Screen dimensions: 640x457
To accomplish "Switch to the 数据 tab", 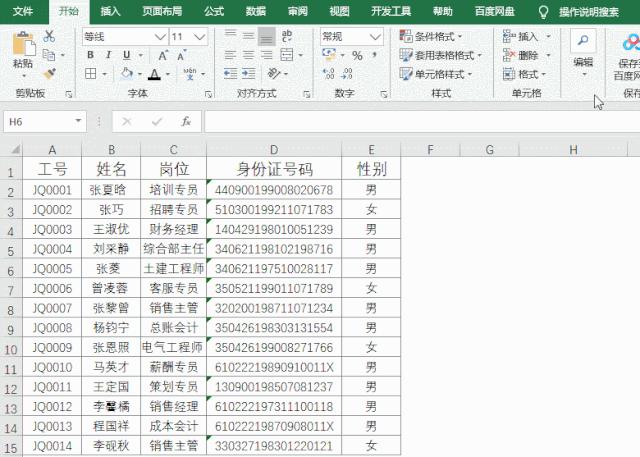I will (x=256, y=11).
